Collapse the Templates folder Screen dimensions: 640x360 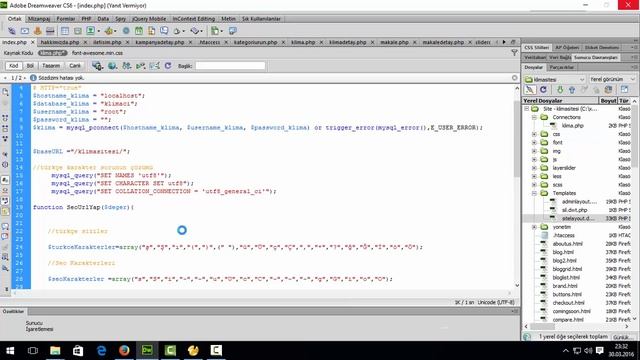coord(534,193)
